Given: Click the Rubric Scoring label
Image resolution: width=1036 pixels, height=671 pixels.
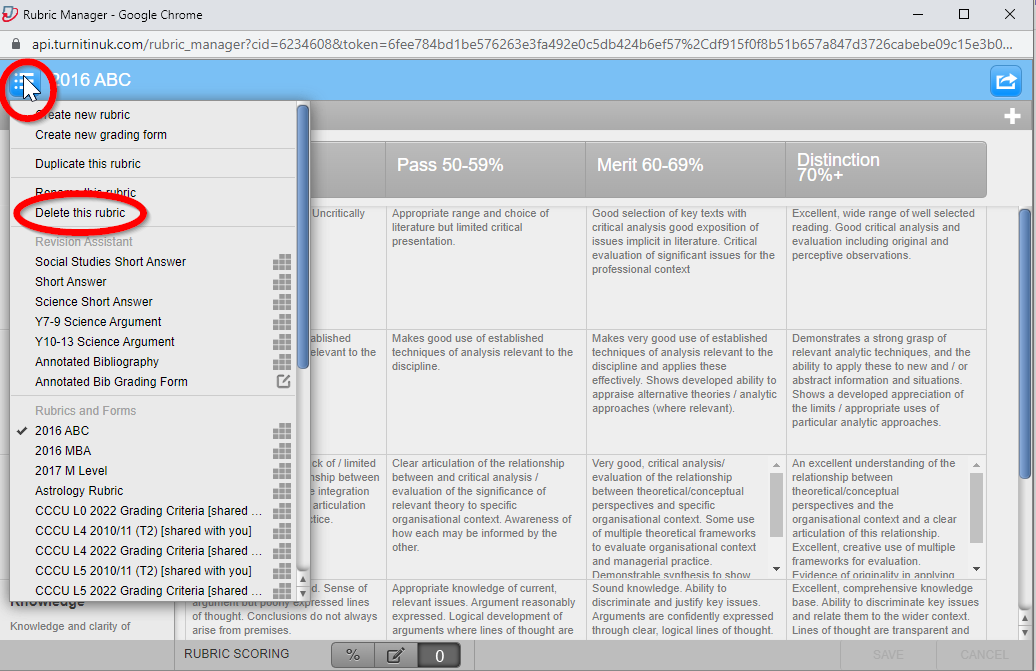Looking at the screenshot, I should click(x=237, y=654).
